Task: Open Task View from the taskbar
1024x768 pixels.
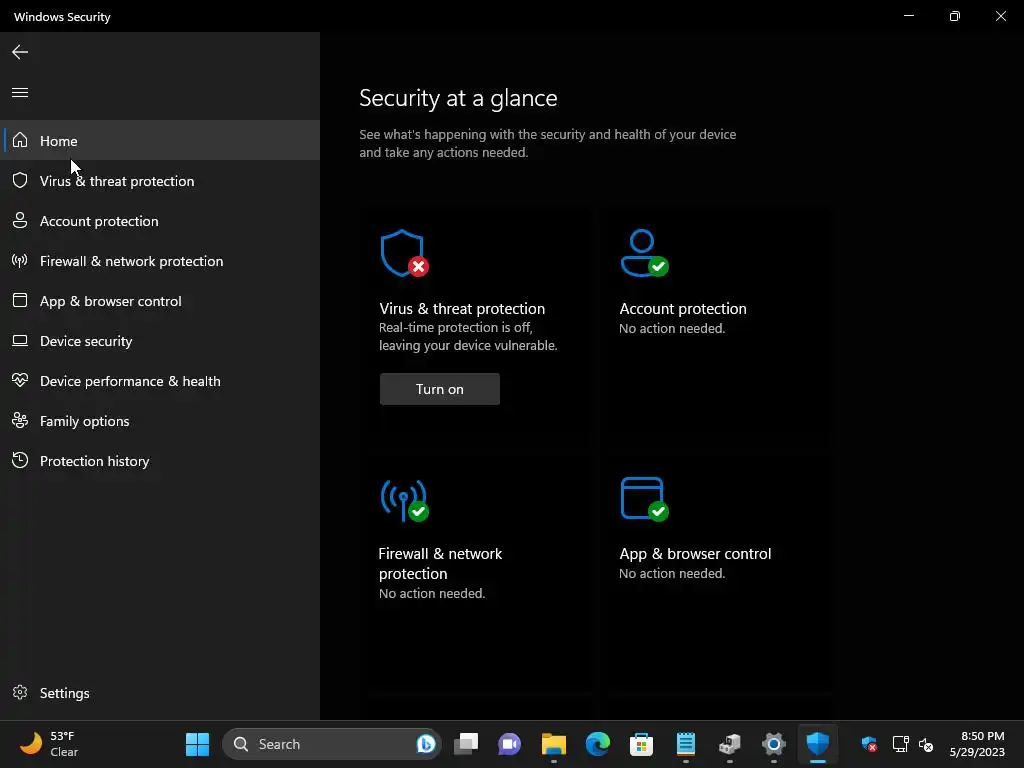Action: pos(466,744)
